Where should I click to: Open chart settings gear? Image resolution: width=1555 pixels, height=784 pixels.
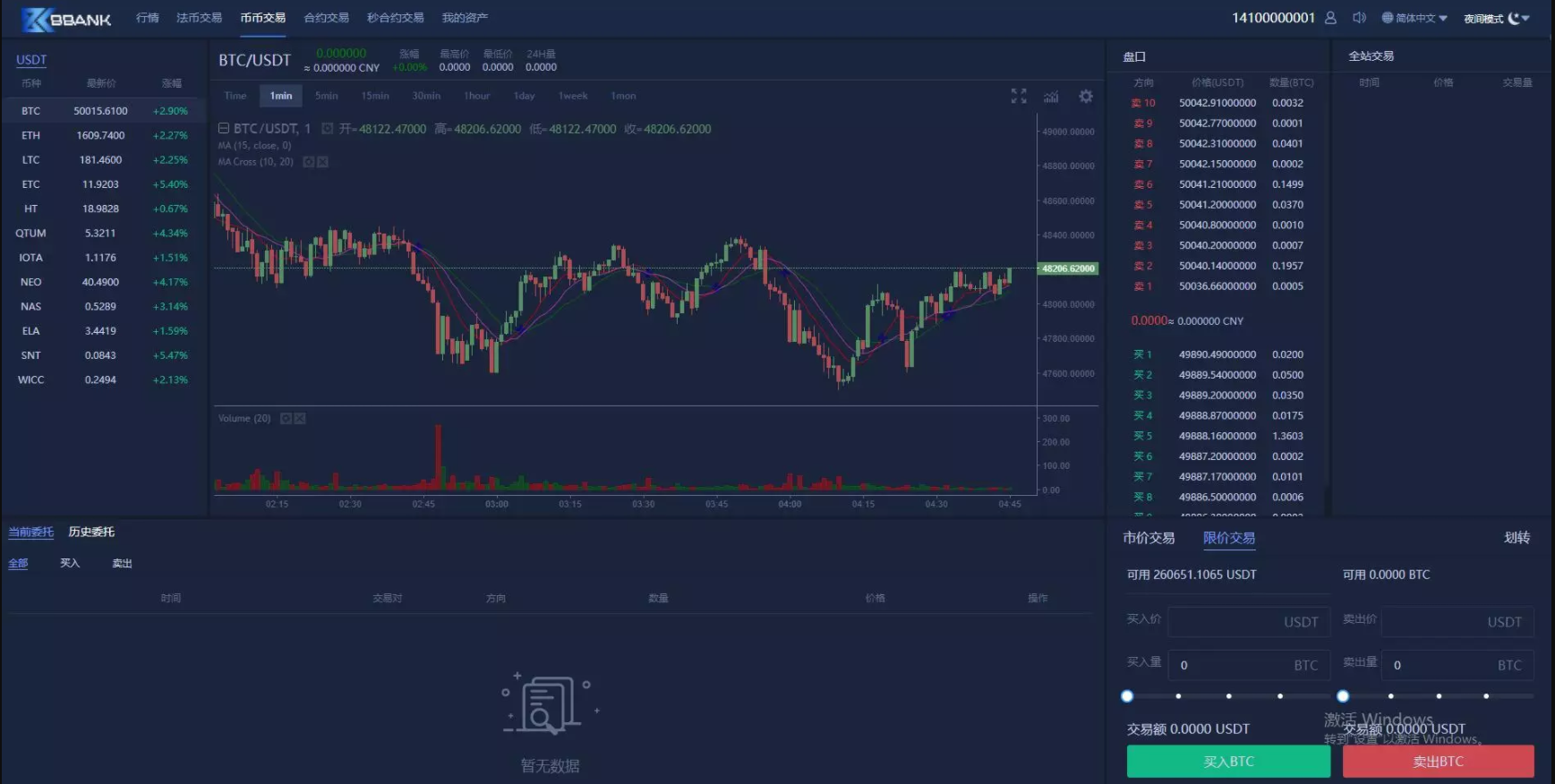click(x=1085, y=96)
